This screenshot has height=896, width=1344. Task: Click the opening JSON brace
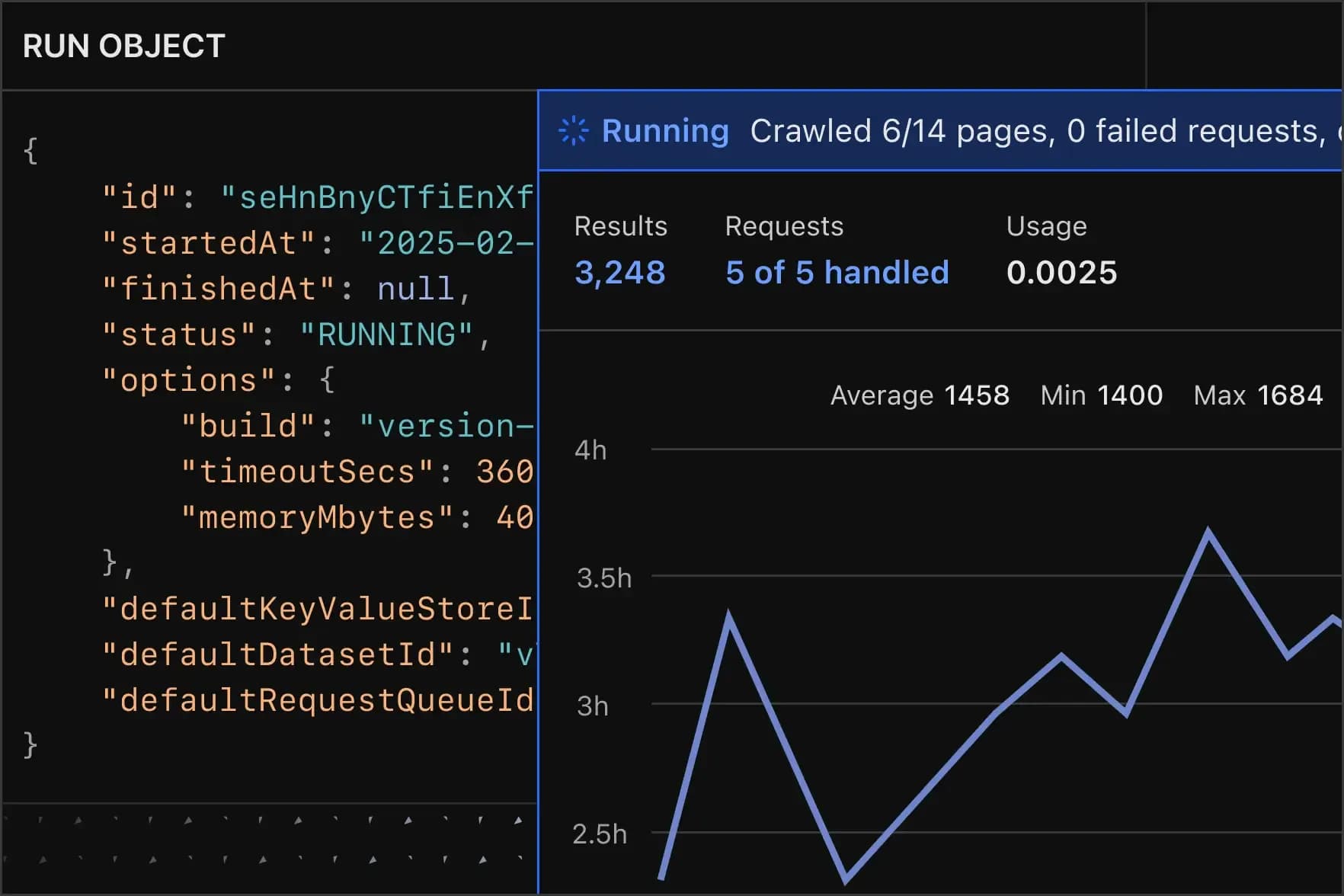click(x=30, y=151)
